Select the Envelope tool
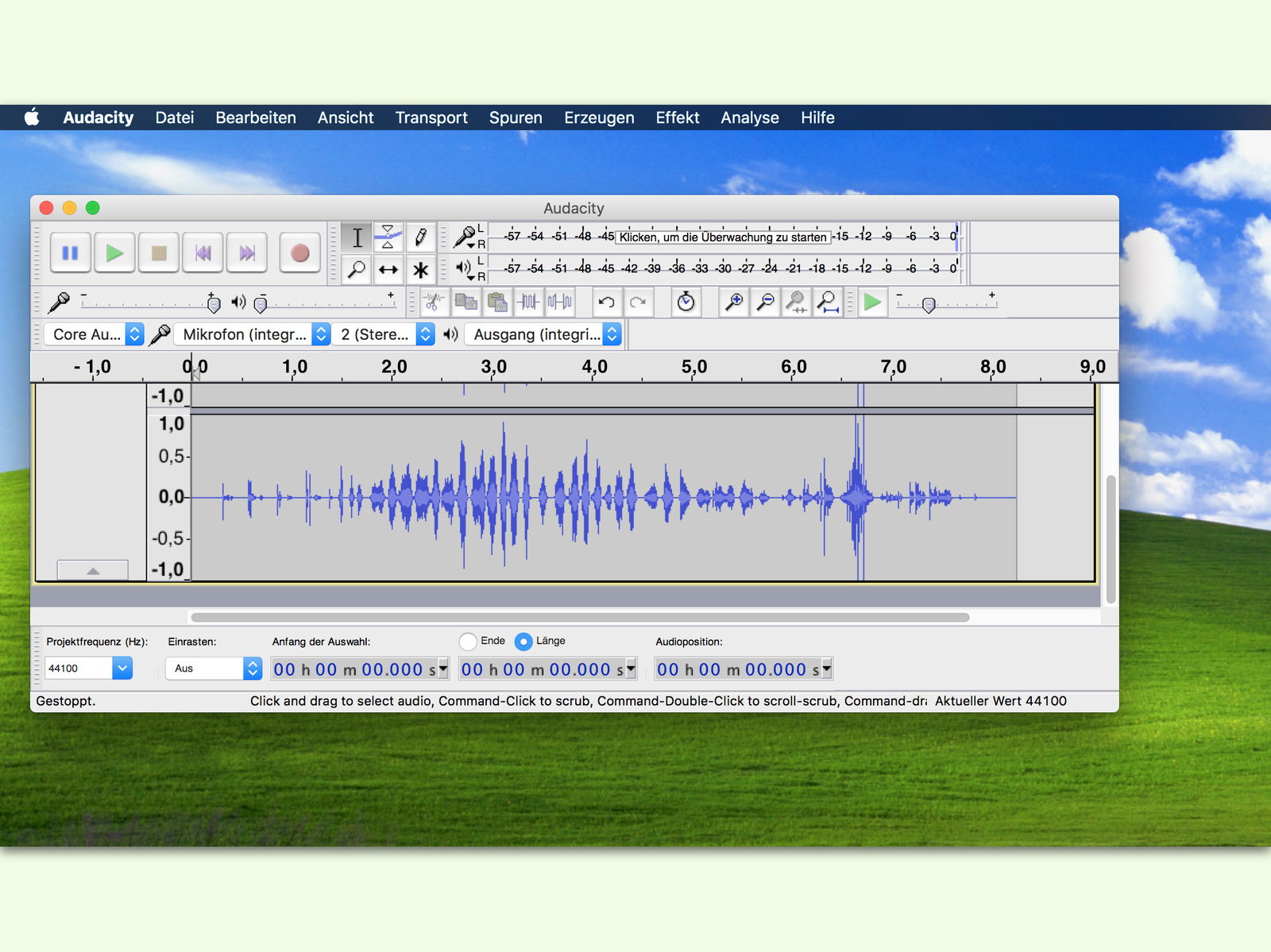 (x=388, y=237)
